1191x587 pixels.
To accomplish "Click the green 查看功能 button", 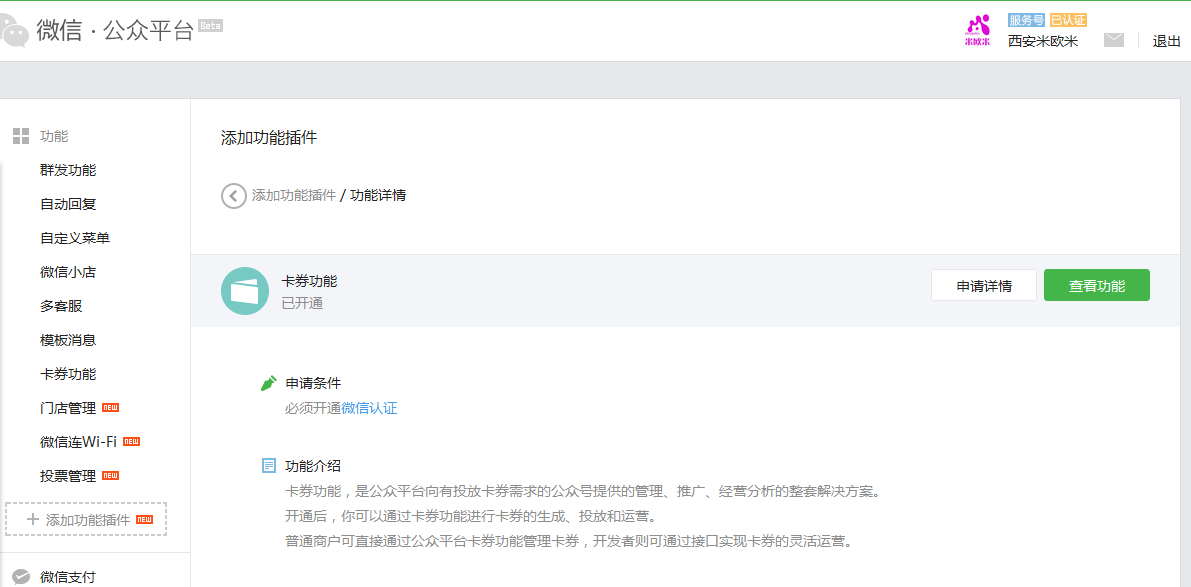I will click(1097, 286).
